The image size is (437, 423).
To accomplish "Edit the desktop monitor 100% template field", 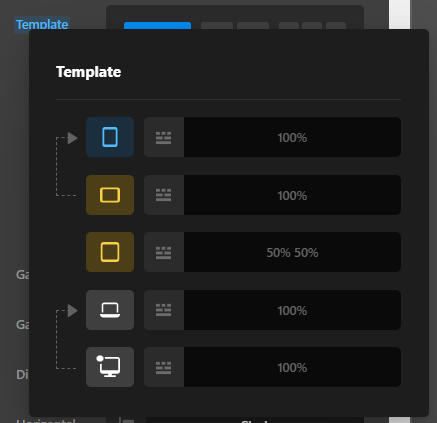I will (292, 367).
